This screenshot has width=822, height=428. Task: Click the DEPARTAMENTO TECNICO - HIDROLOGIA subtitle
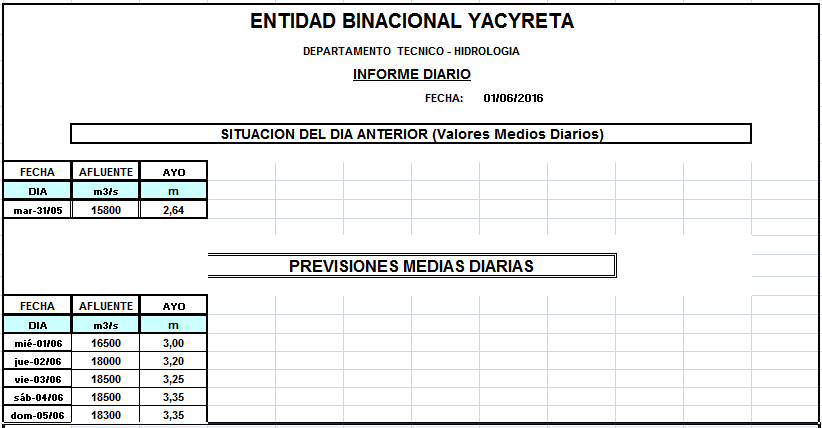point(411,51)
